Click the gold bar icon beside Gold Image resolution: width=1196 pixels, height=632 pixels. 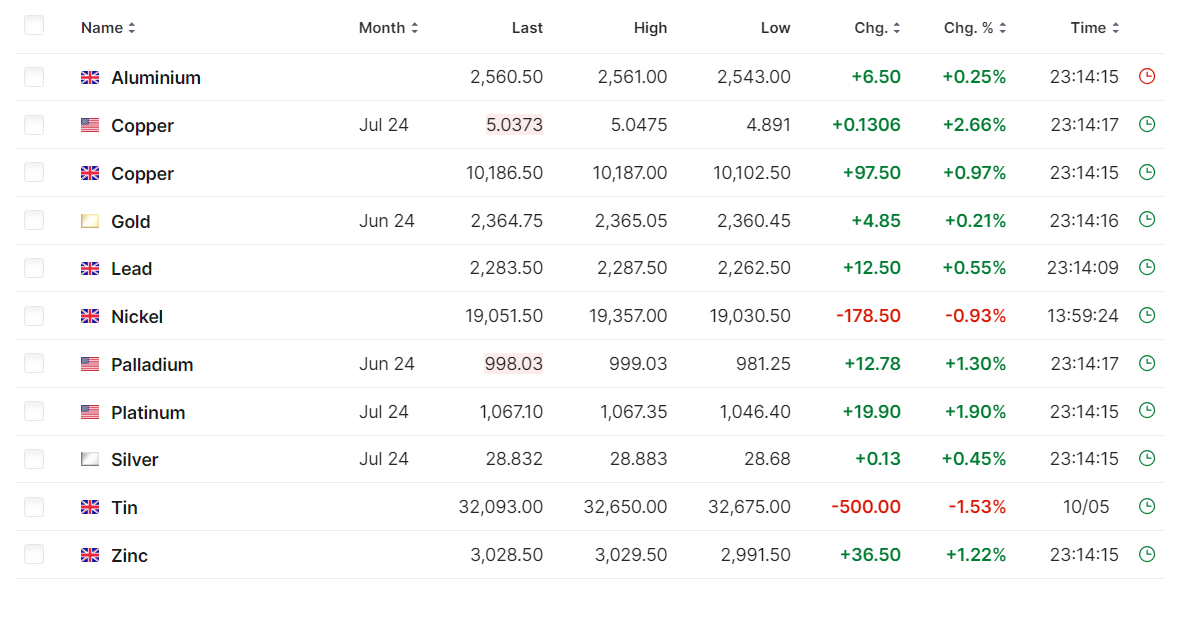pos(90,221)
